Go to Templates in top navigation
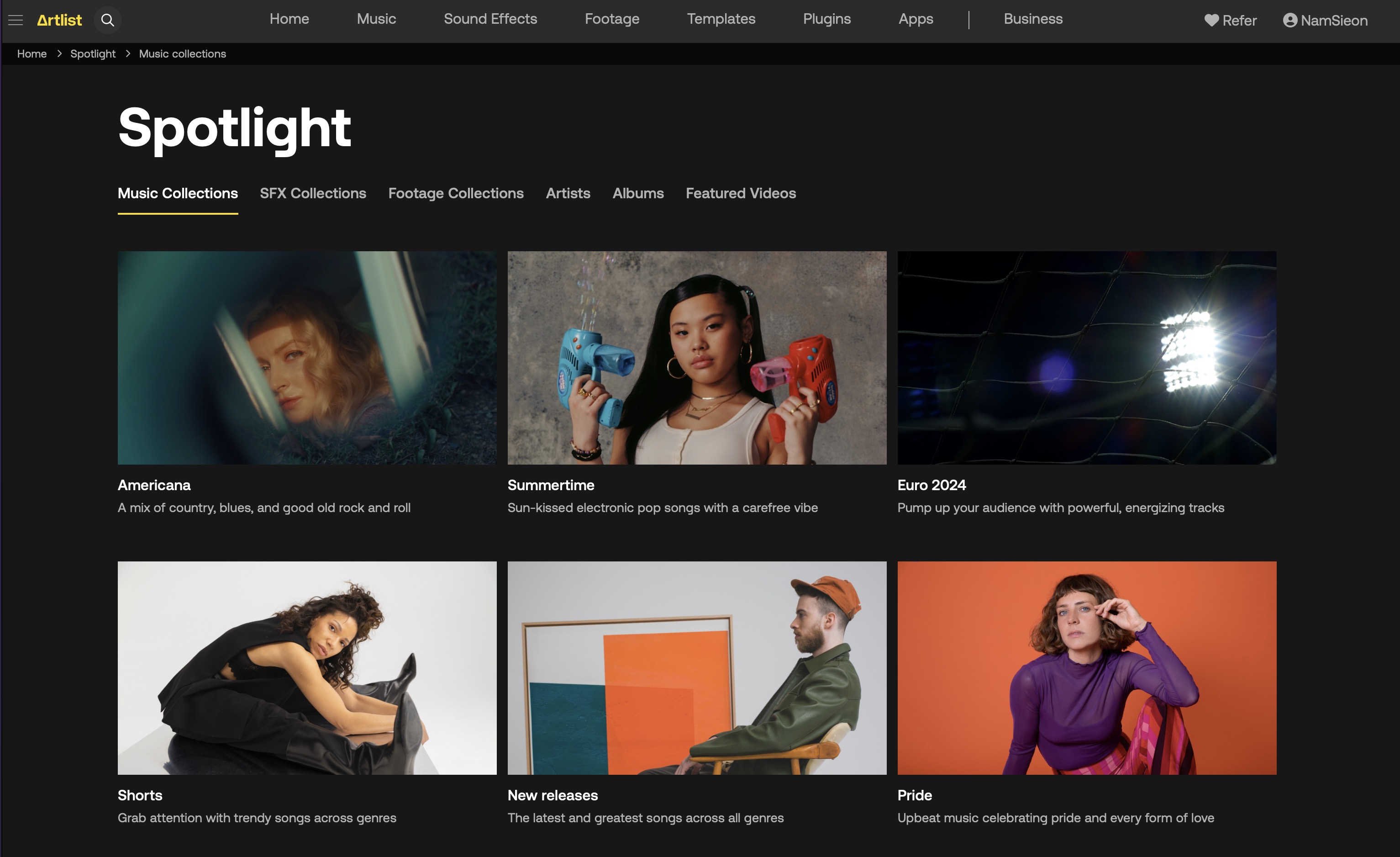 (x=721, y=19)
